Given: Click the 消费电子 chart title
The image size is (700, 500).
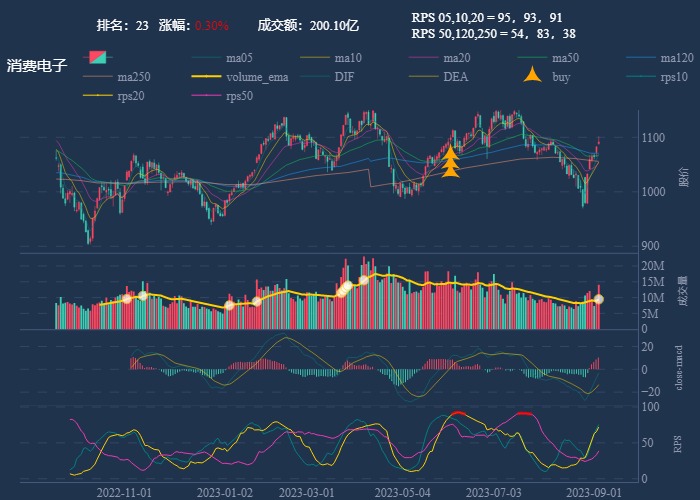Looking at the screenshot, I should [37, 66].
